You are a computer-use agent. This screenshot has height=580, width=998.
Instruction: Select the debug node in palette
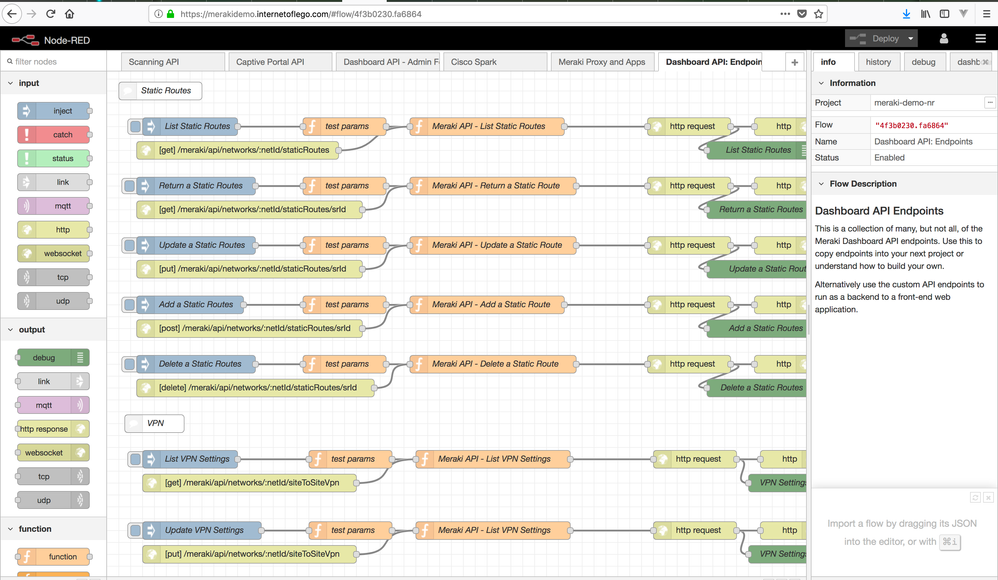[53, 358]
